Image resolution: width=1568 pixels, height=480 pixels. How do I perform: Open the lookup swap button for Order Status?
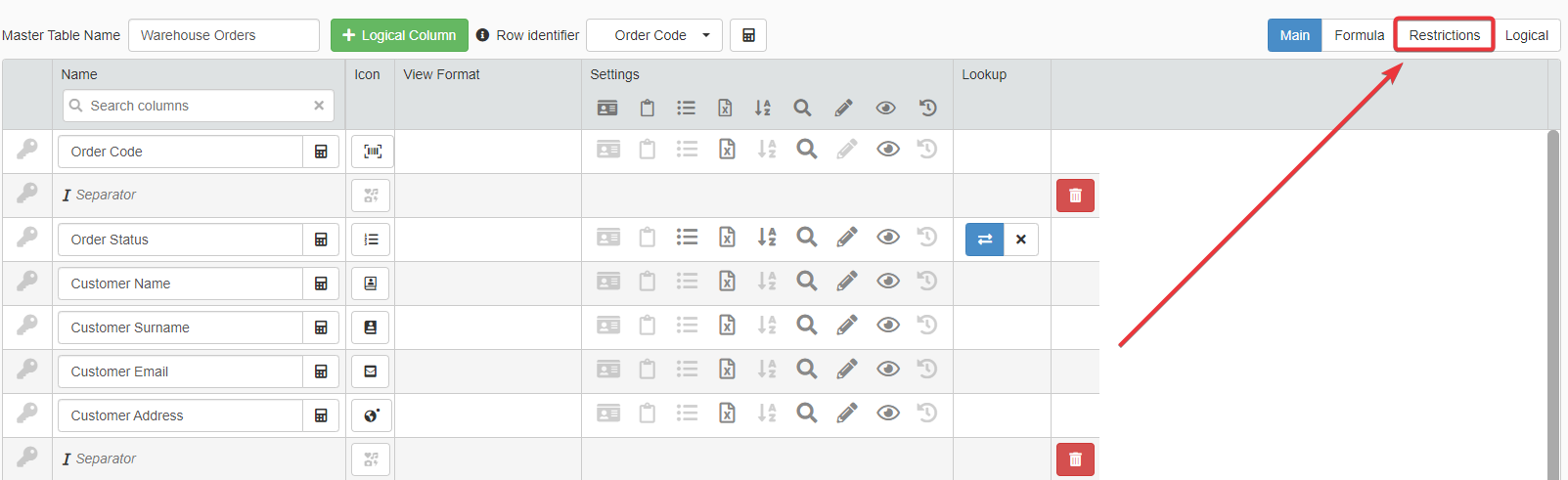pyautogui.click(x=984, y=240)
